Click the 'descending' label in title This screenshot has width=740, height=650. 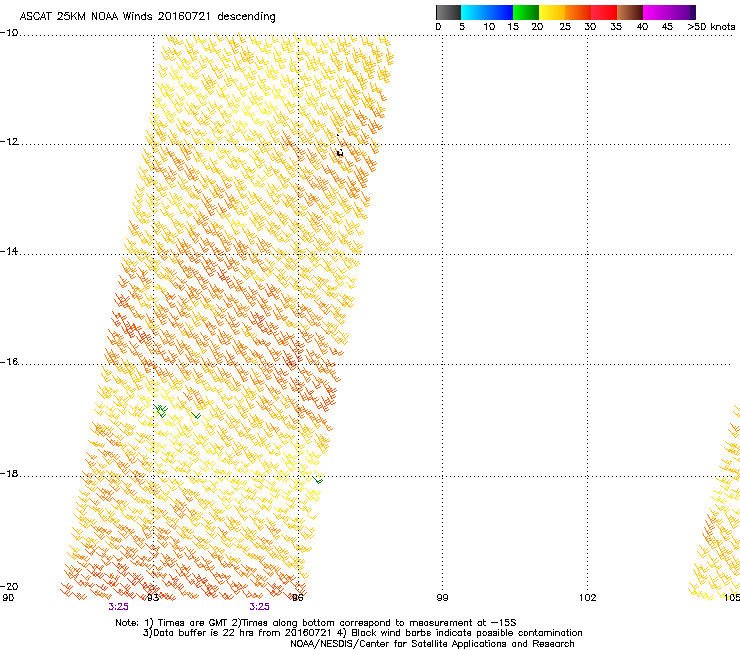tap(246, 17)
